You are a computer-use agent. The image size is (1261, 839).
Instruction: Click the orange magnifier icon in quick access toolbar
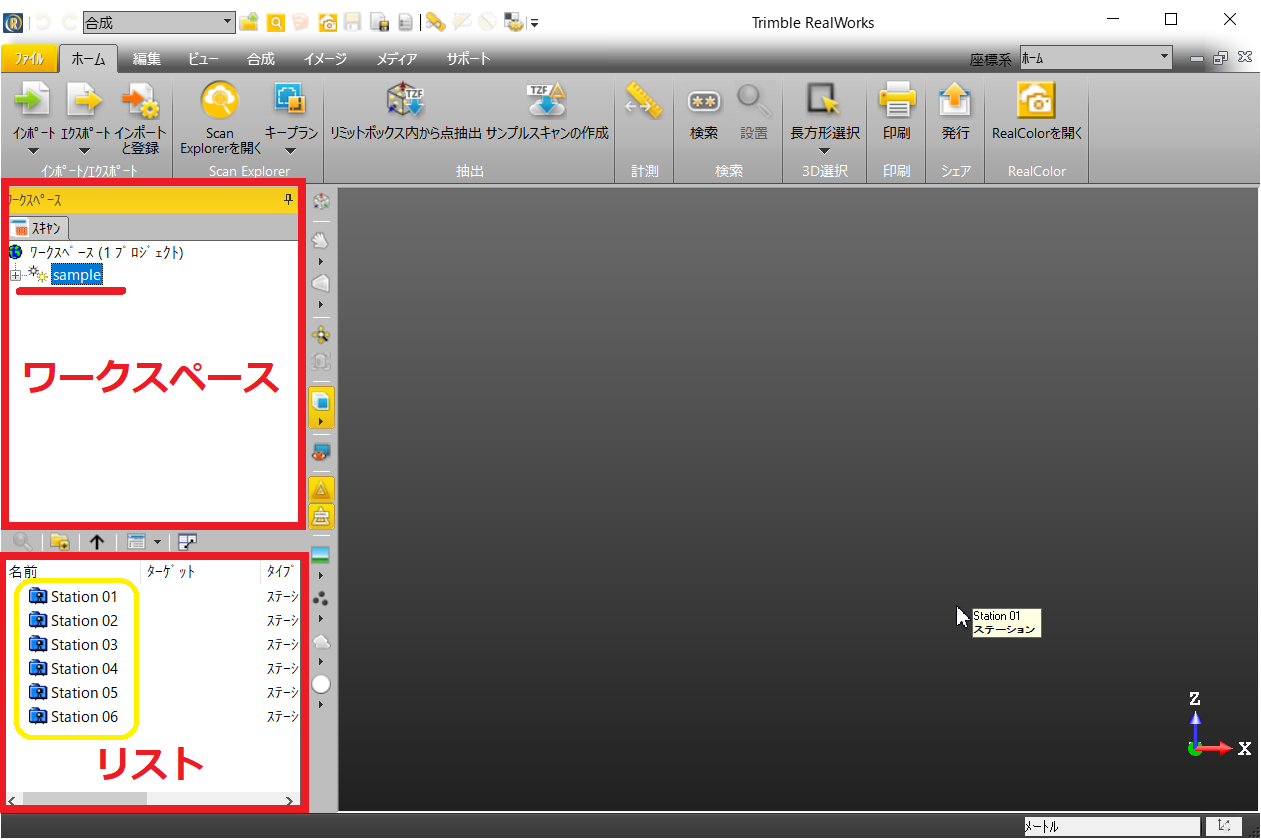(x=275, y=22)
